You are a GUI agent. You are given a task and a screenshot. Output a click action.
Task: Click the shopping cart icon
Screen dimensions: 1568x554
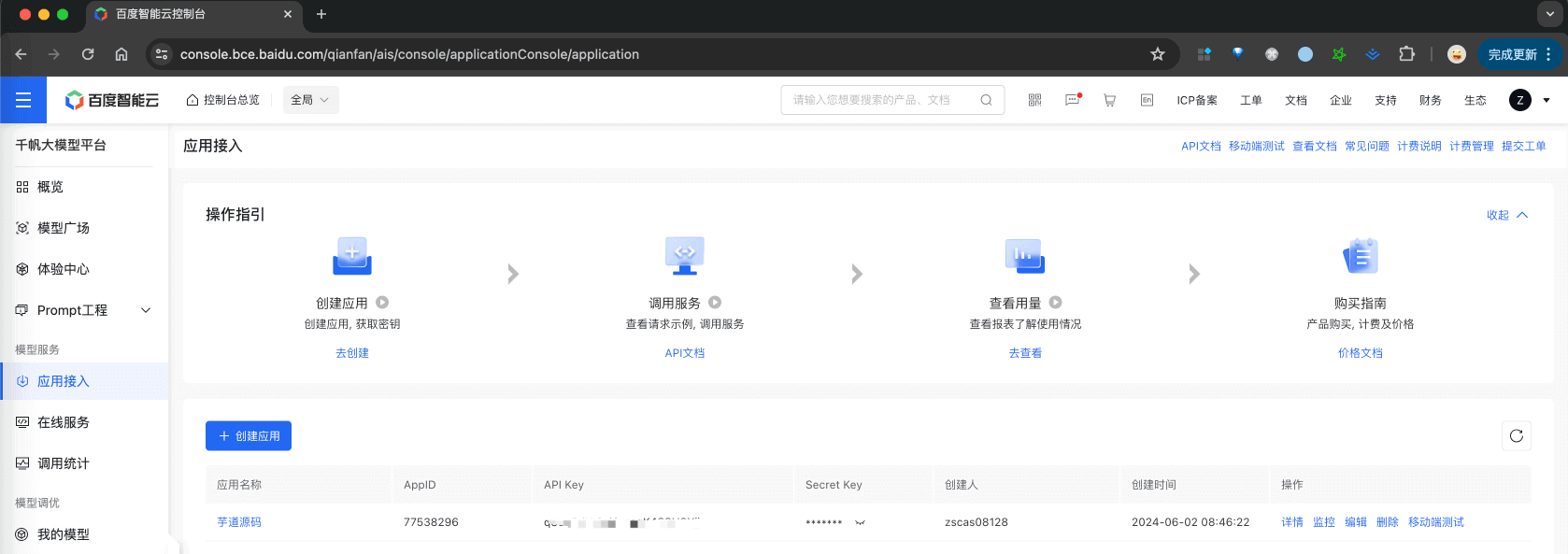(x=1109, y=100)
